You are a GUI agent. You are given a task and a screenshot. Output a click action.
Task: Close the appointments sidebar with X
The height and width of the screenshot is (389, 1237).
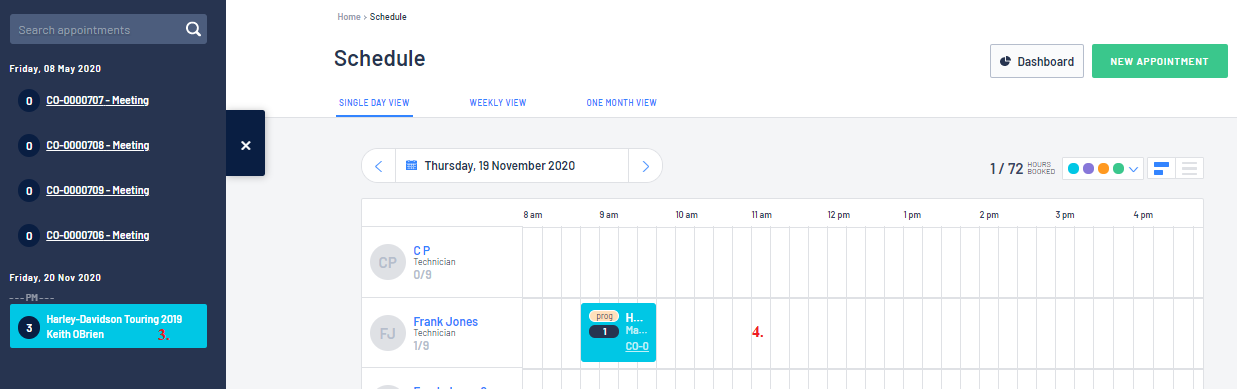[x=246, y=145]
